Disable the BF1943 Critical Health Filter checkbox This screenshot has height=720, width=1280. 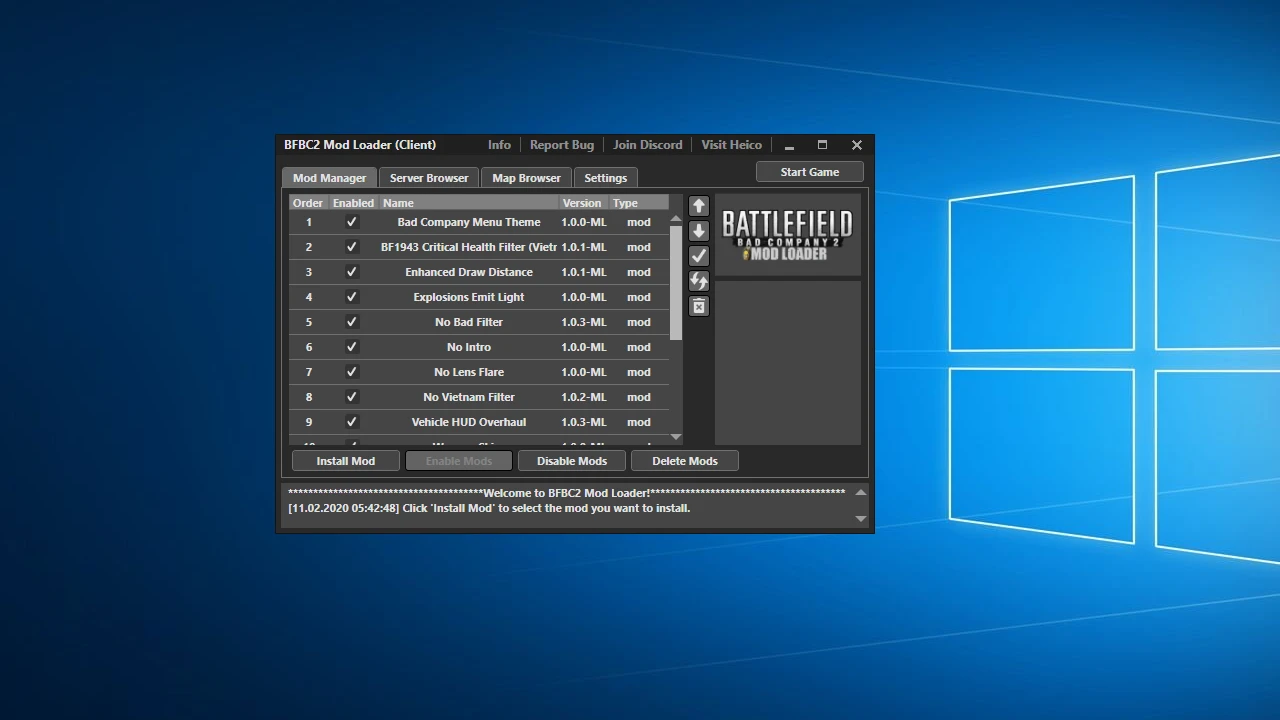click(352, 247)
